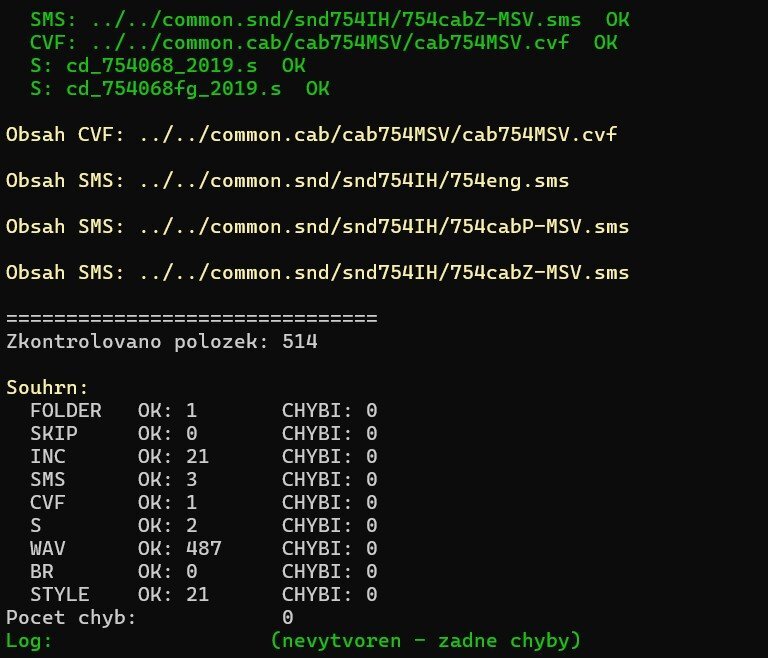Click the Obsah SMS 754cabP-MSV.sms path
Screen dimensions: 768x658
click(x=318, y=226)
